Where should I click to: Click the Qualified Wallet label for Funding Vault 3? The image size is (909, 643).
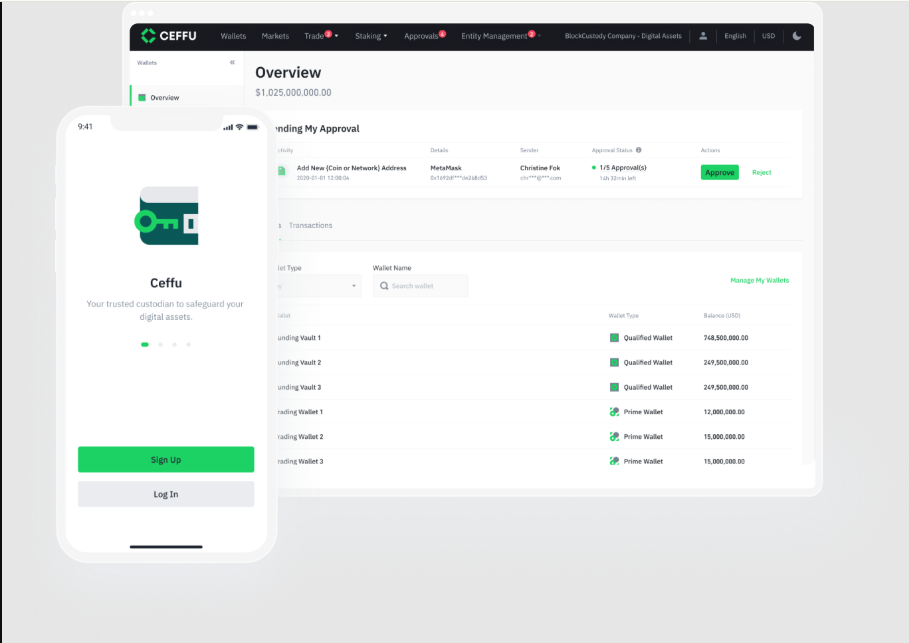(648, 387)
